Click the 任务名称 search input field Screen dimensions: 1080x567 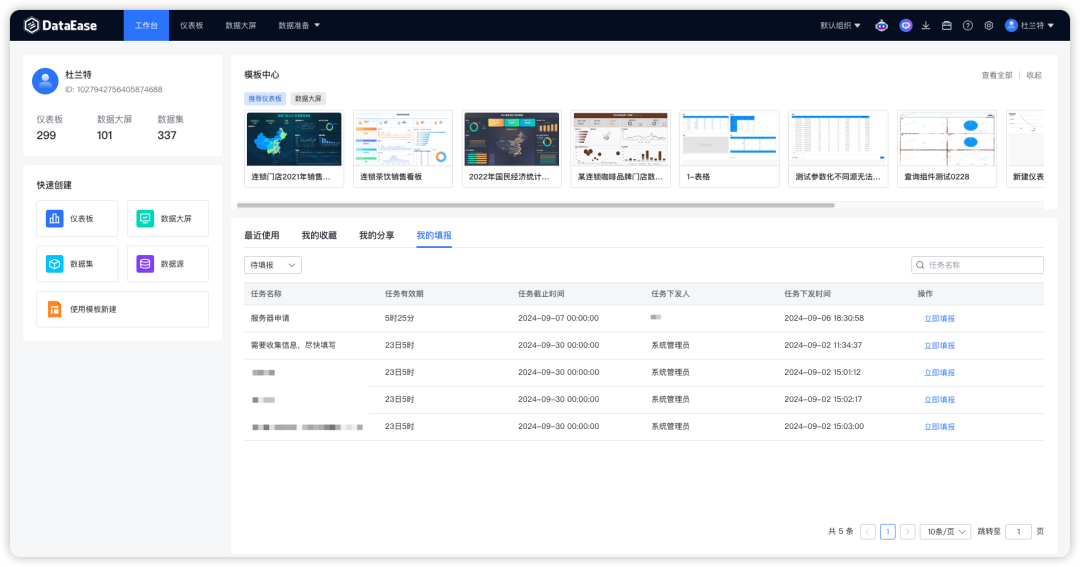point(983,265)
